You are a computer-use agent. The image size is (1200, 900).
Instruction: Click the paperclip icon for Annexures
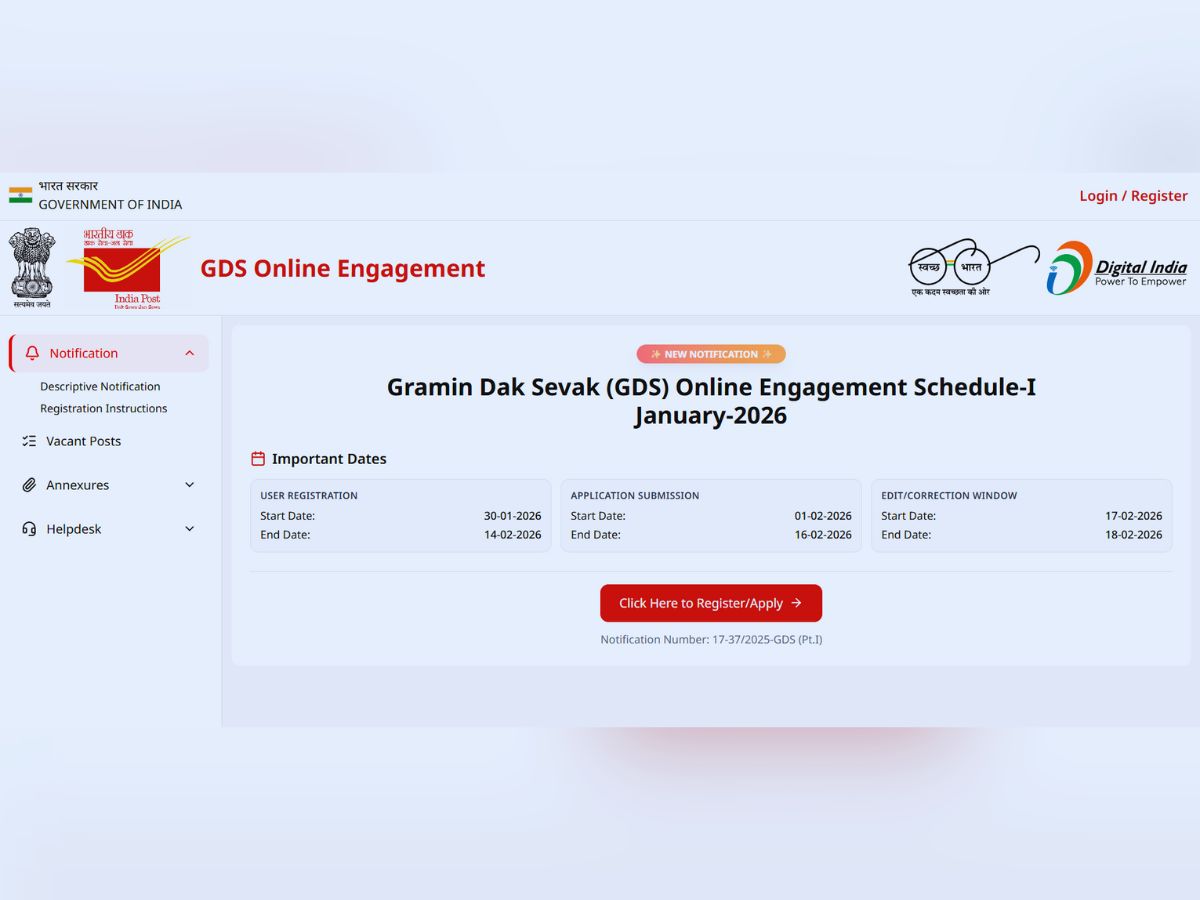29,485
